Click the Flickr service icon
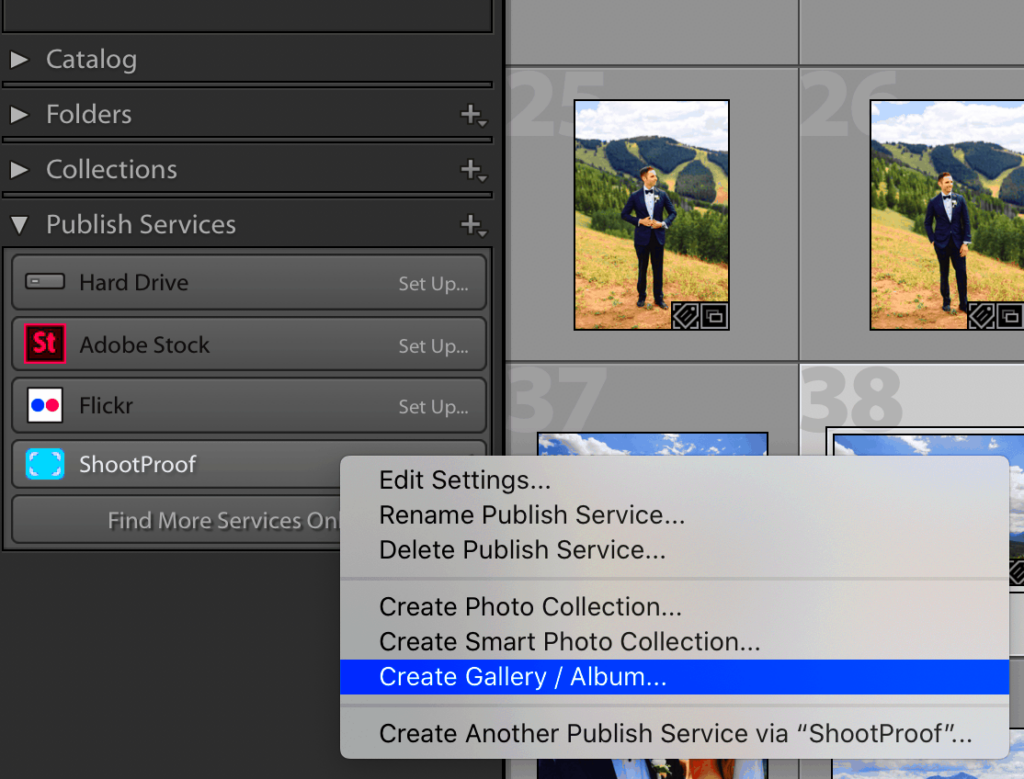Screen dimensions: 1024x779 [x=43, y=405]
